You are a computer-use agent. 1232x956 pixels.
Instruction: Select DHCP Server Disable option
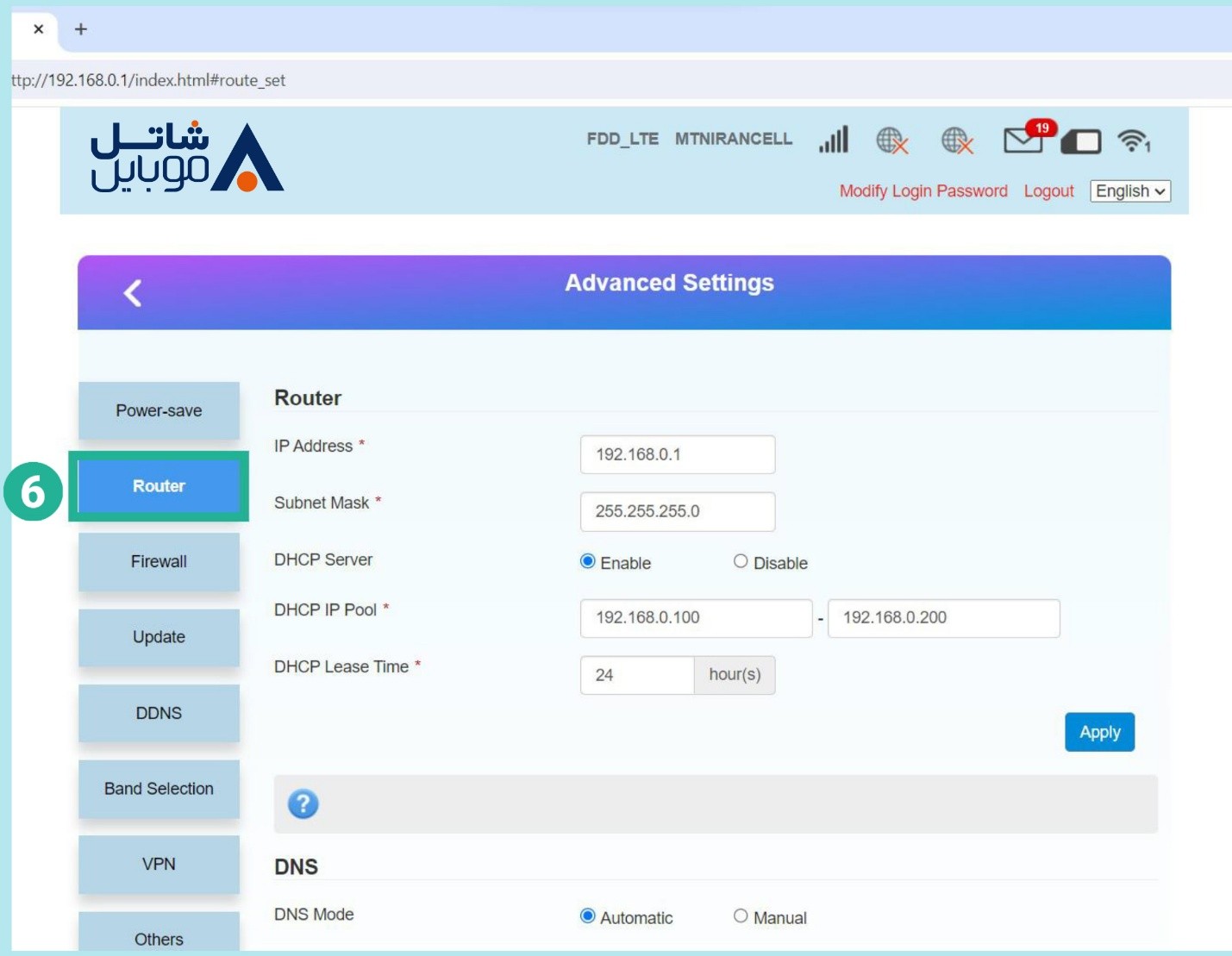(741, 561)
